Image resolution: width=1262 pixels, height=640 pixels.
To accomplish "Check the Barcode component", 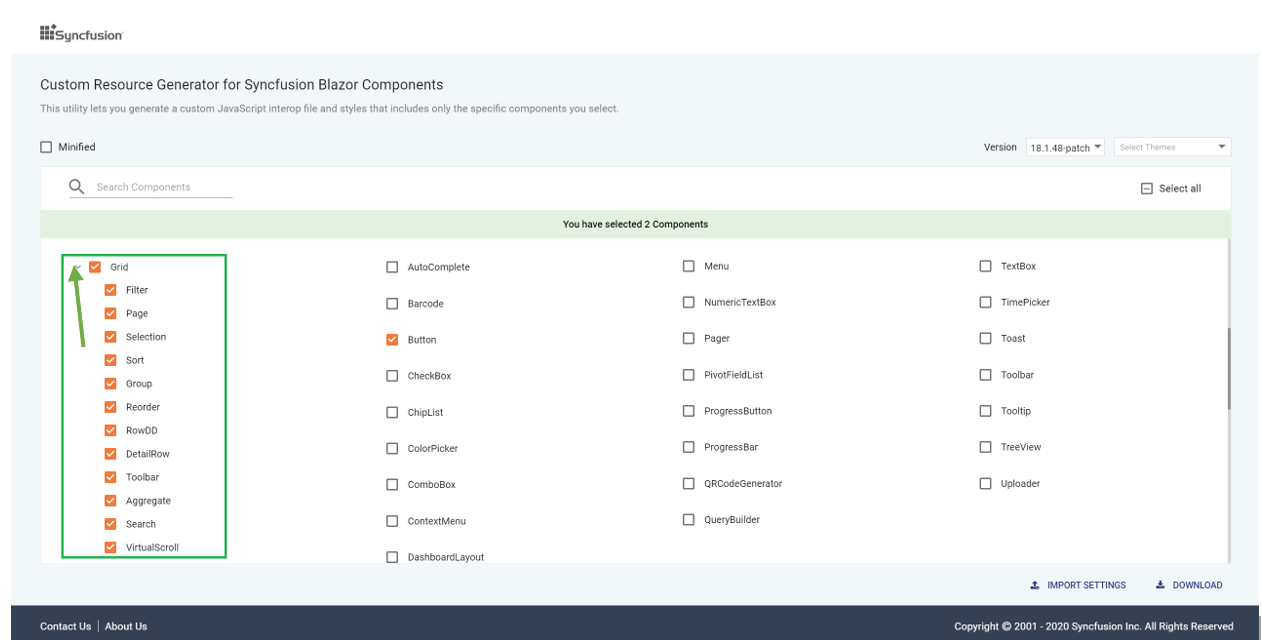I will pos(392,303).
